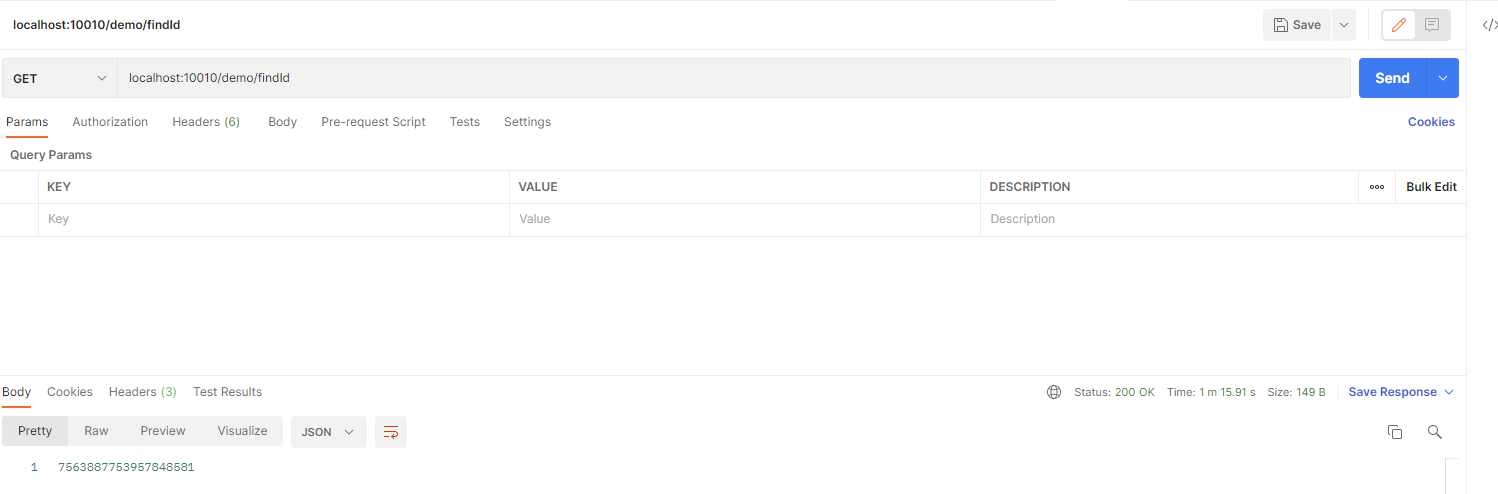Screen dimensions: 1498x494
Task: Open the Cookies link
Action: (x=1431, y=122)
